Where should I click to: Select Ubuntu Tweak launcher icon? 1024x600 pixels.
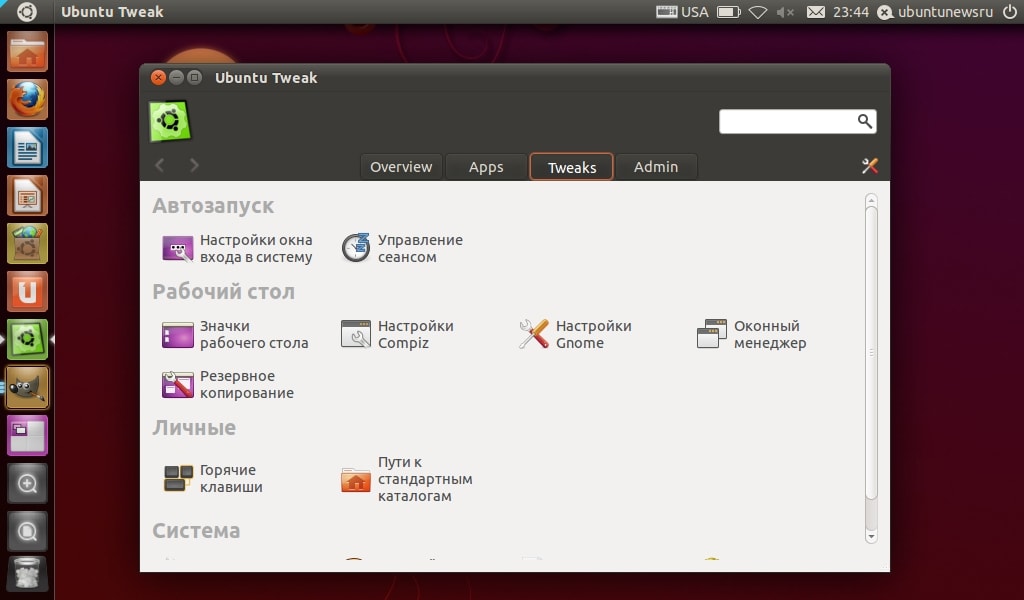click(x=27, y=339)
